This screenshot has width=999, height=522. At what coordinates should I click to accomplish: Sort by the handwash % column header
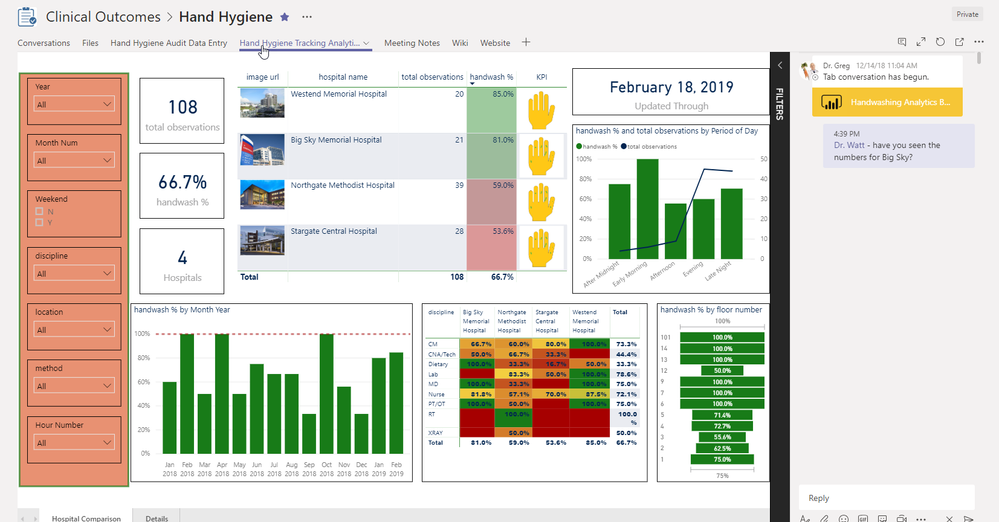[491, 77]
